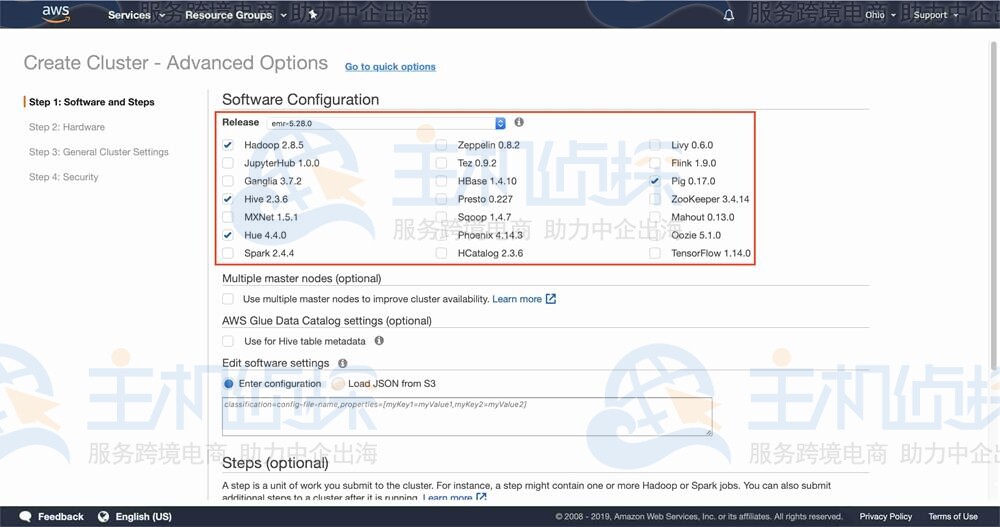
Task: Expand the Resource Groups menu
Action: (x=236, y=15)
